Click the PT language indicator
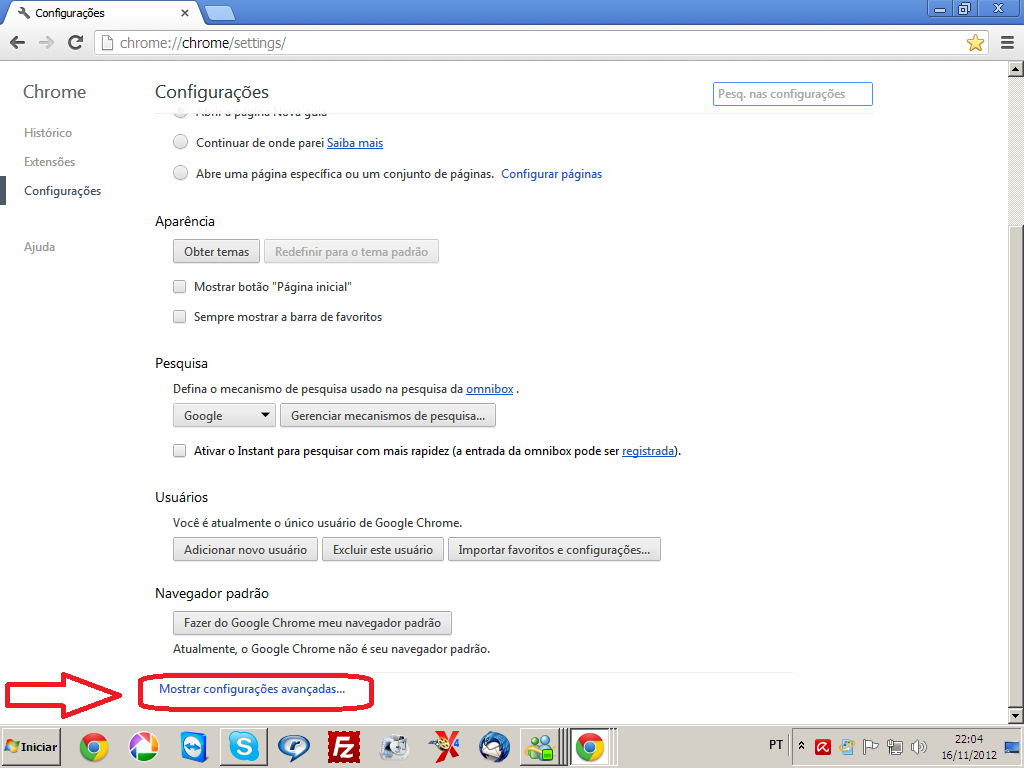Viewport: 1024px width, 768px height. pyautogui.click(x=776, y=744)
